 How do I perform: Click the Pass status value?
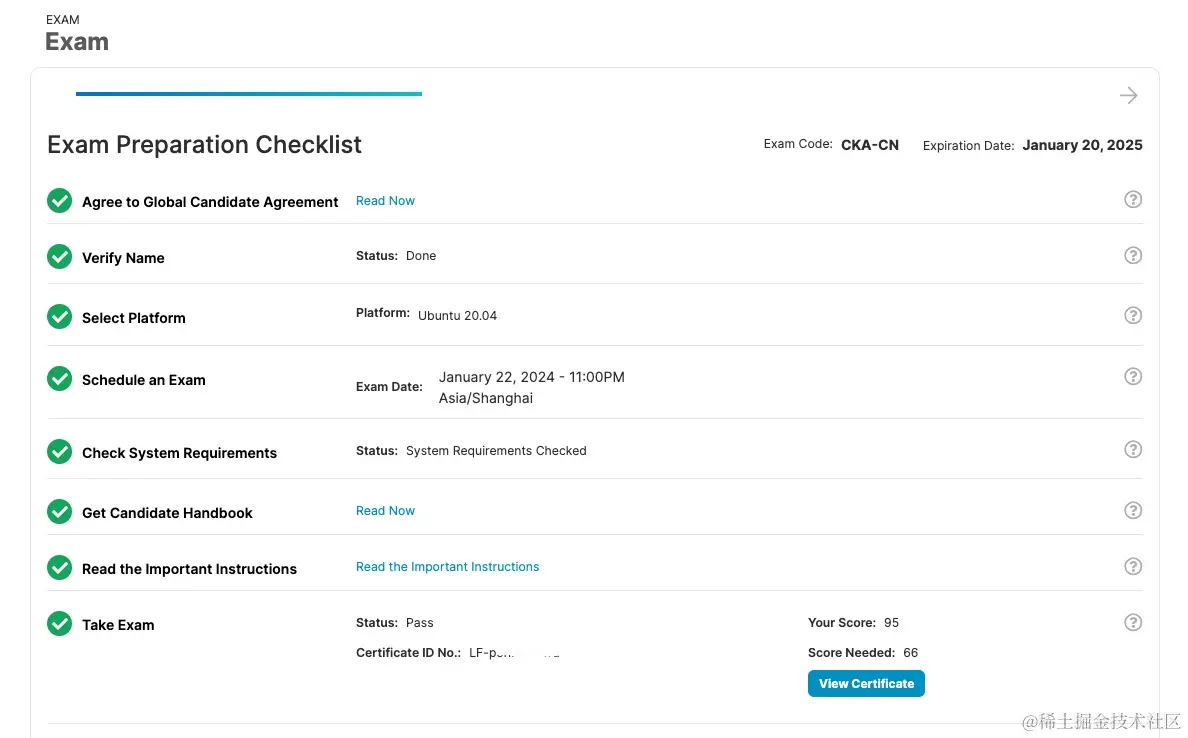click(419, 623)
